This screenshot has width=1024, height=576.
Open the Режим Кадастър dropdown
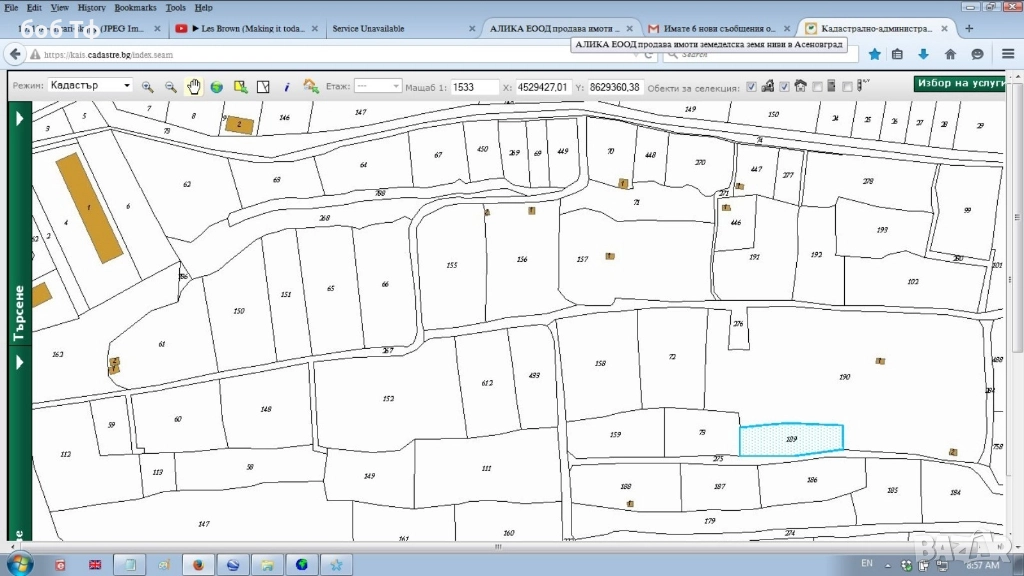coord(90,86)
